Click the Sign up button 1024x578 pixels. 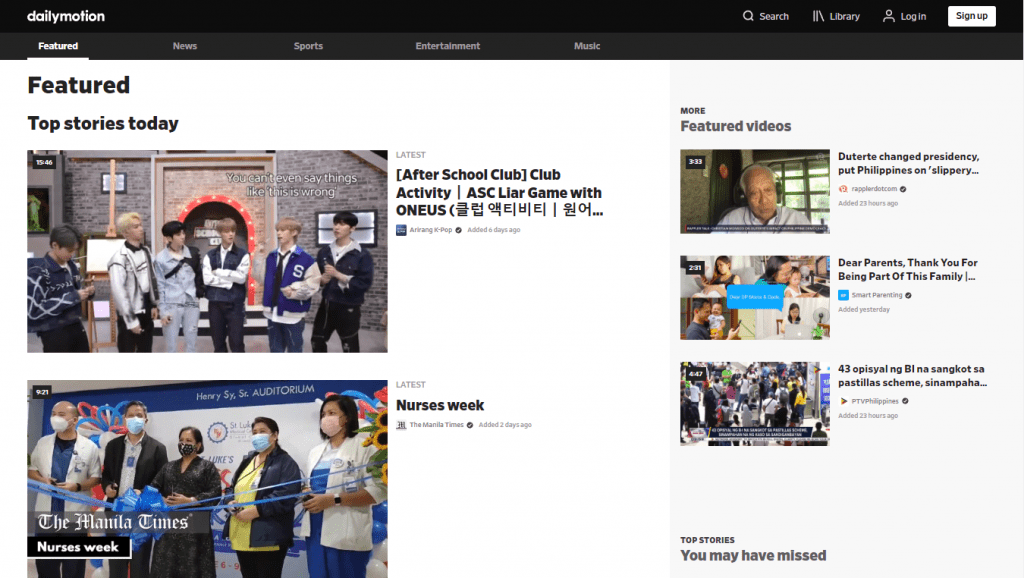click(972, 16)
